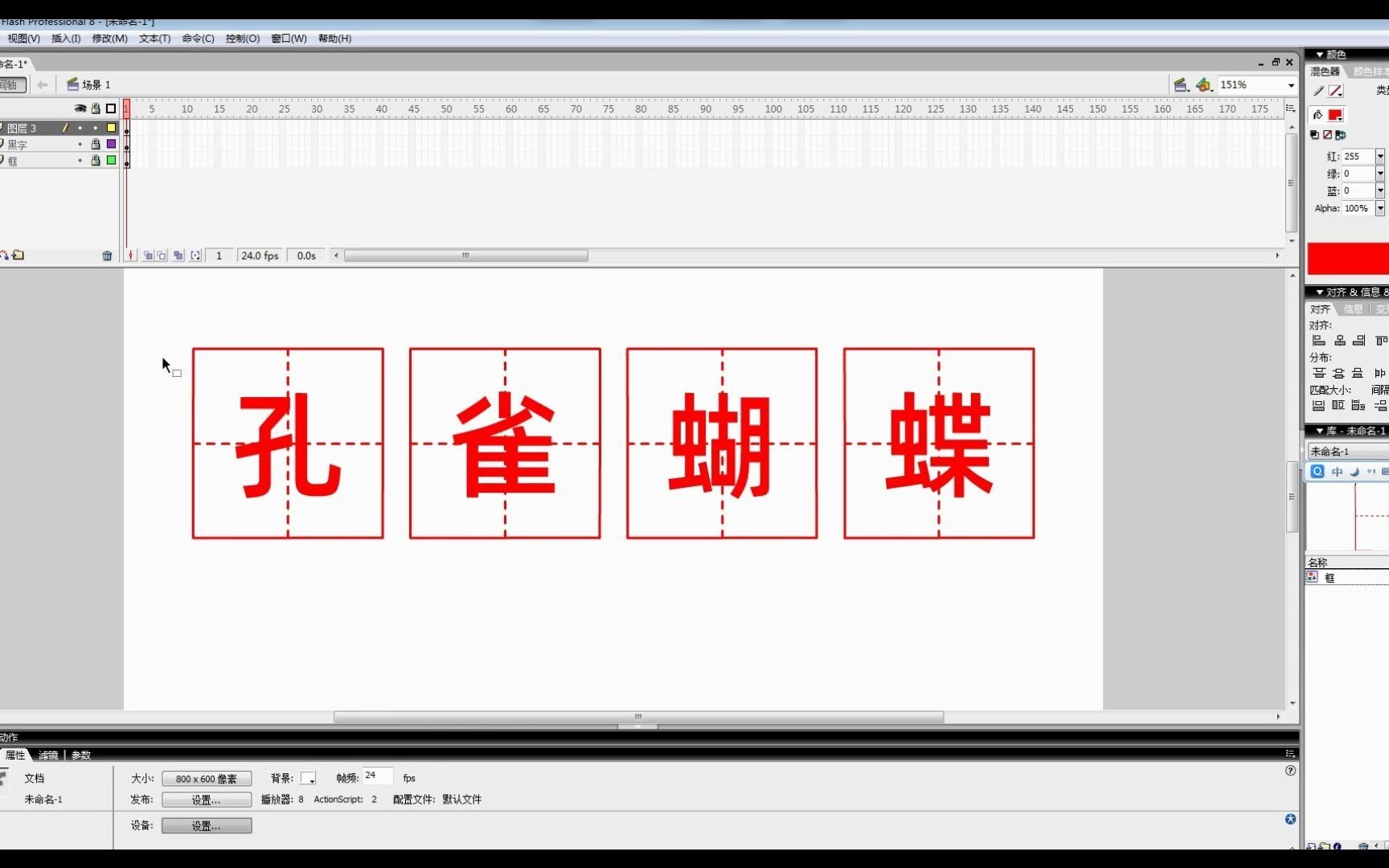
Task: Unlock the 框 layer
Action: pyautogui.click(x=96, y=160)
